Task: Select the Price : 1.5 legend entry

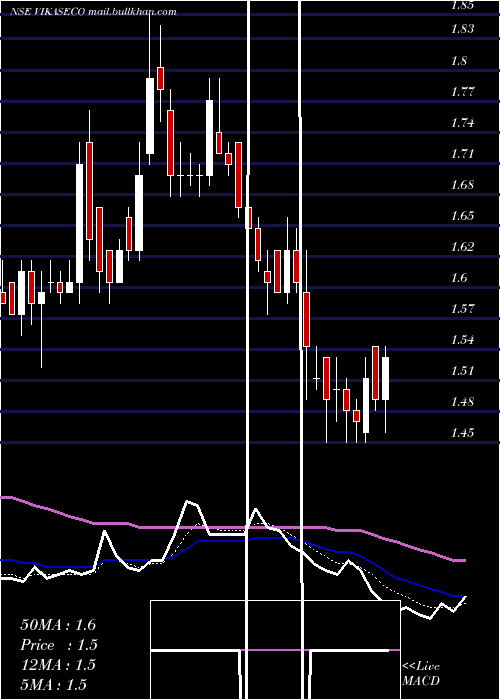Action: click(x=59, y=645)
